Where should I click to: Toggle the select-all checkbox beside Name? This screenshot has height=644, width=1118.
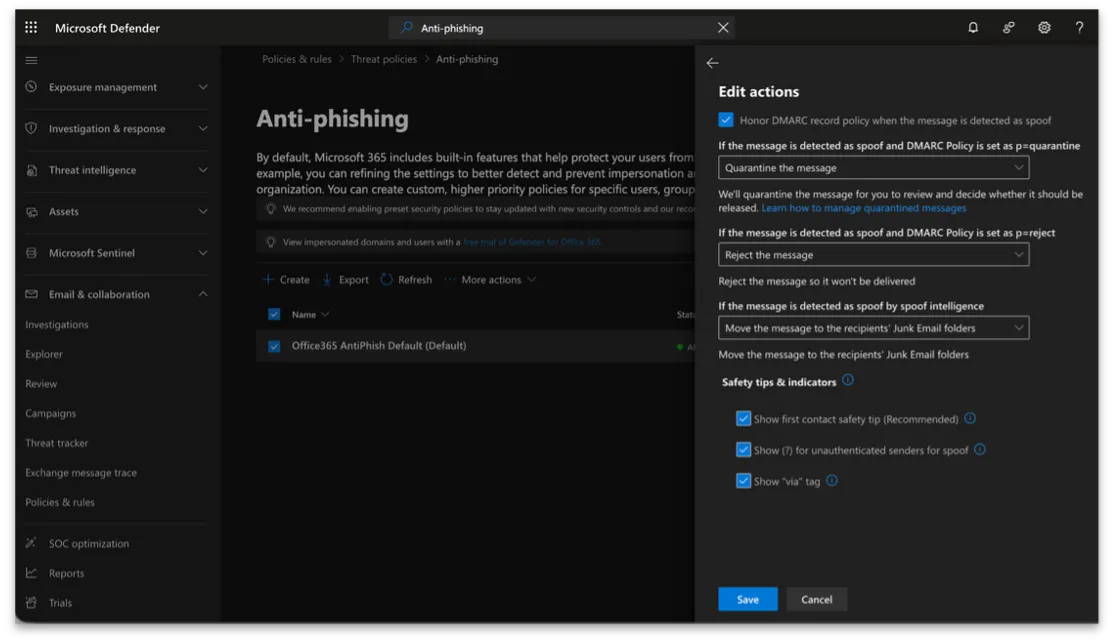[x=274, y=315]
